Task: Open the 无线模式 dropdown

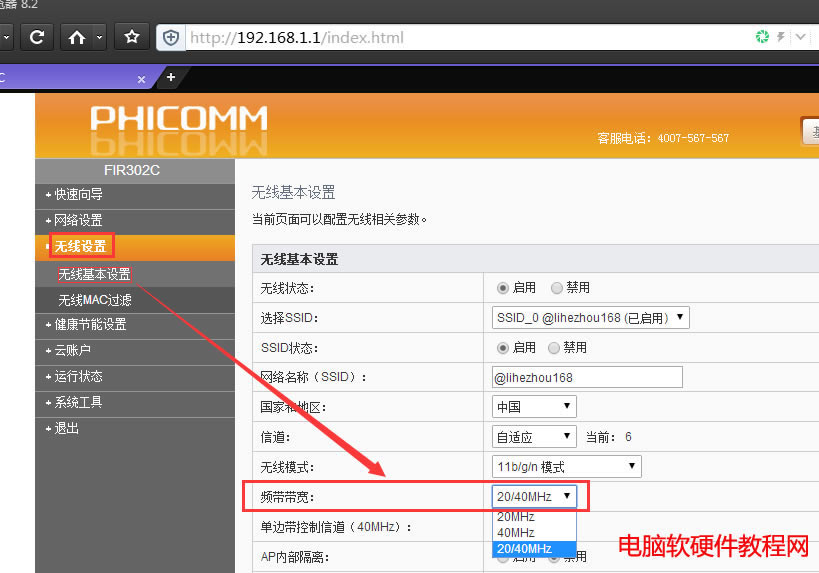Action: click(566, 467)
